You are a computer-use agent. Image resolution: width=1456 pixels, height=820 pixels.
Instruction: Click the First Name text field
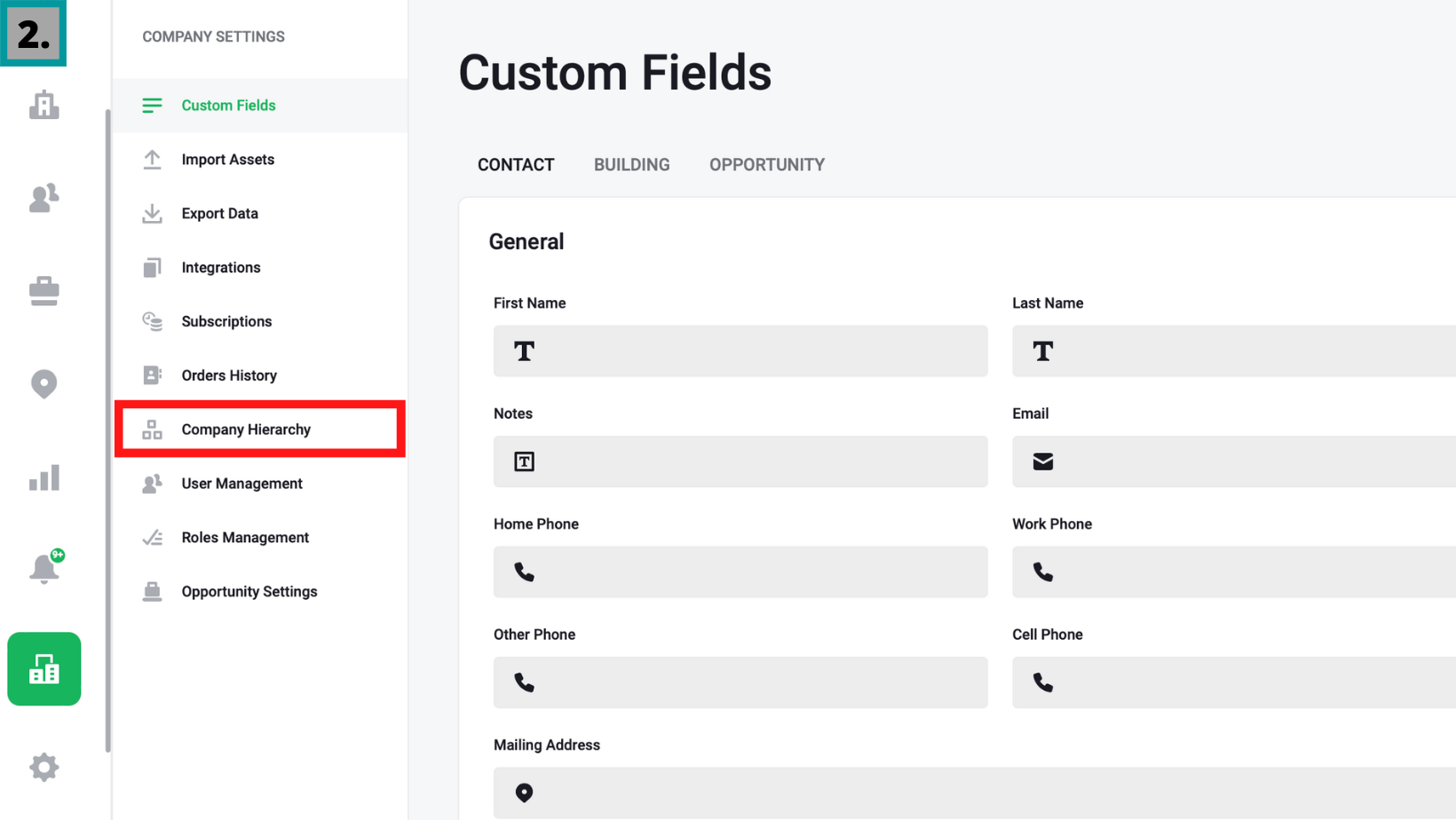click(740, 351)
